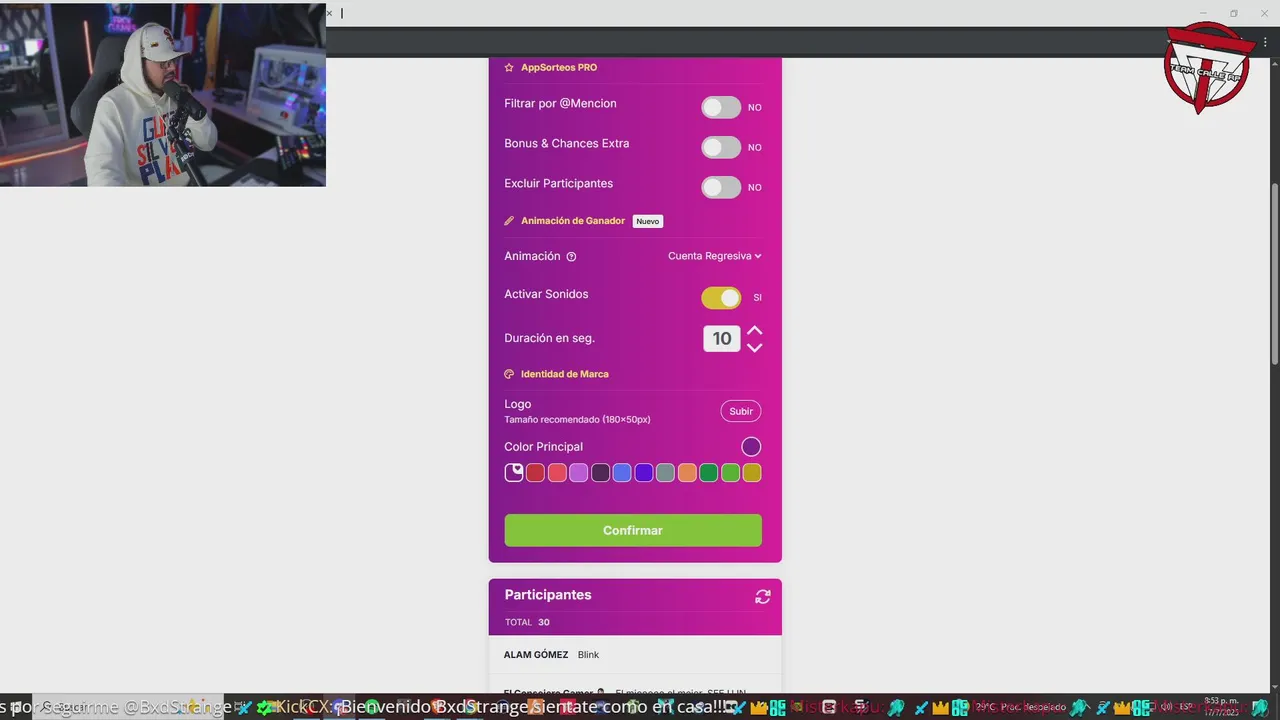Click the Excluir Participantes label

point(559,184)
